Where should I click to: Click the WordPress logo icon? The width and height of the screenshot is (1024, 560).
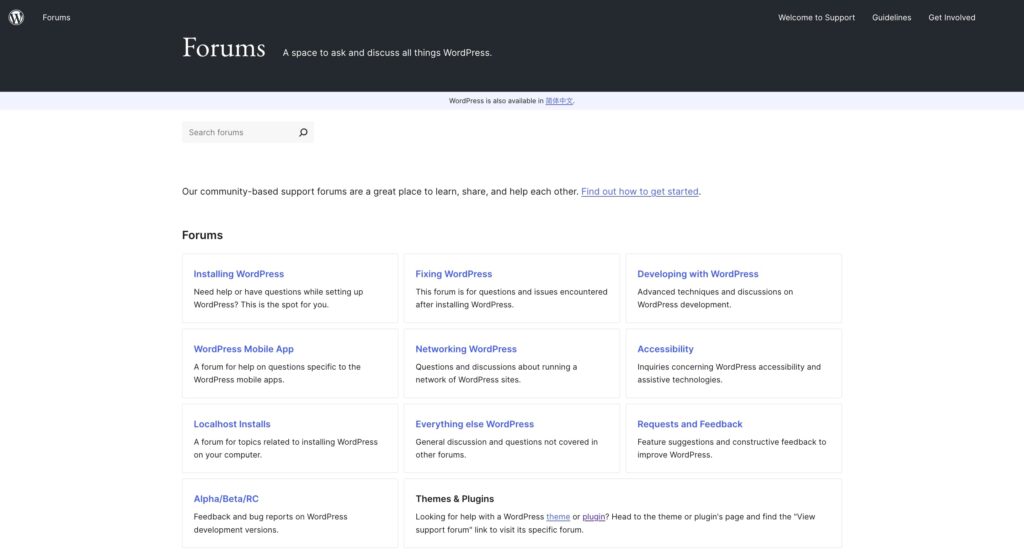click(16, 18)
